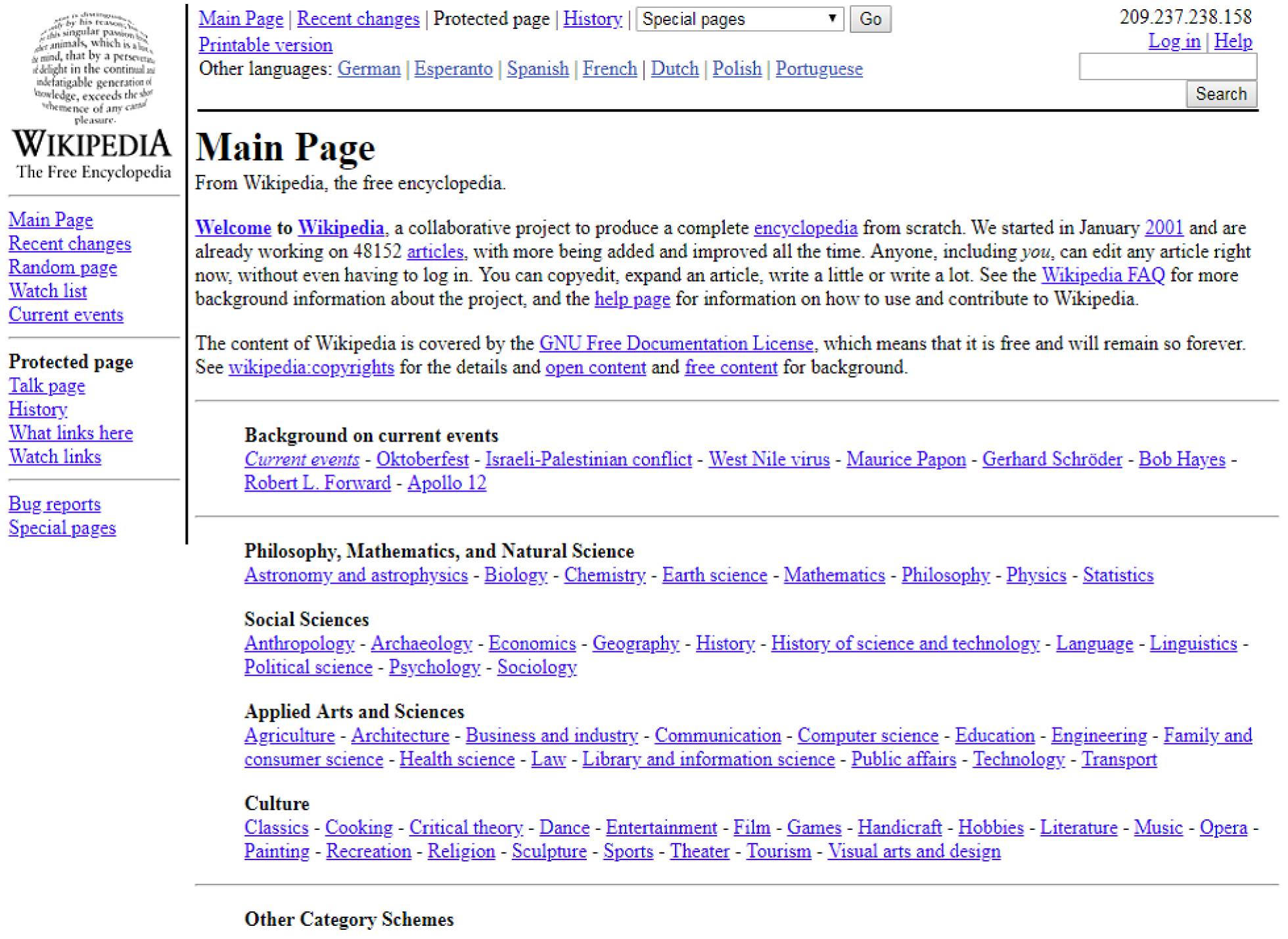Open Recent changes from top navigation
The width and height of the screenshot is (1288, 939).
359,19
